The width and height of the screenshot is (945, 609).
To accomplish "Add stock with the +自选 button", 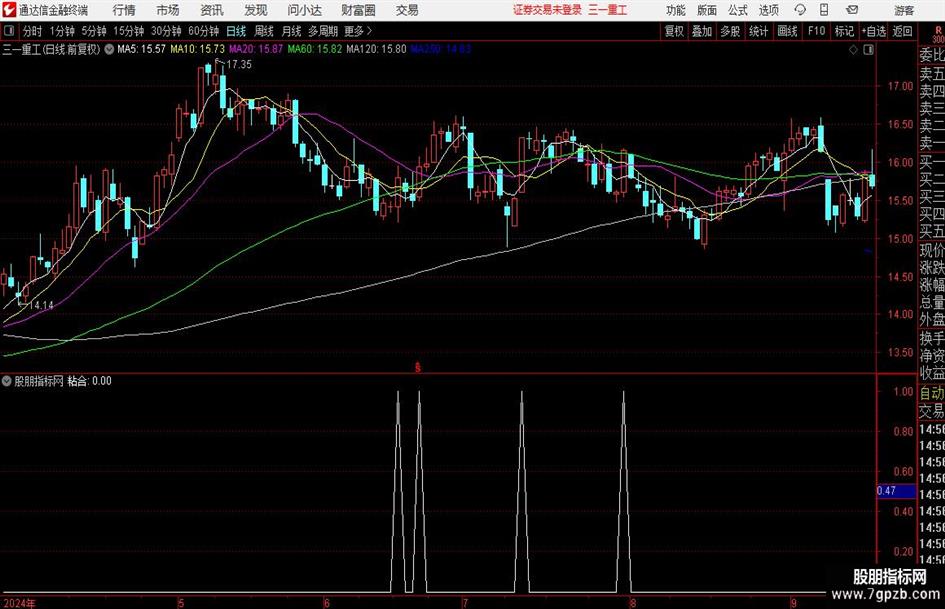I will (874, 31).
